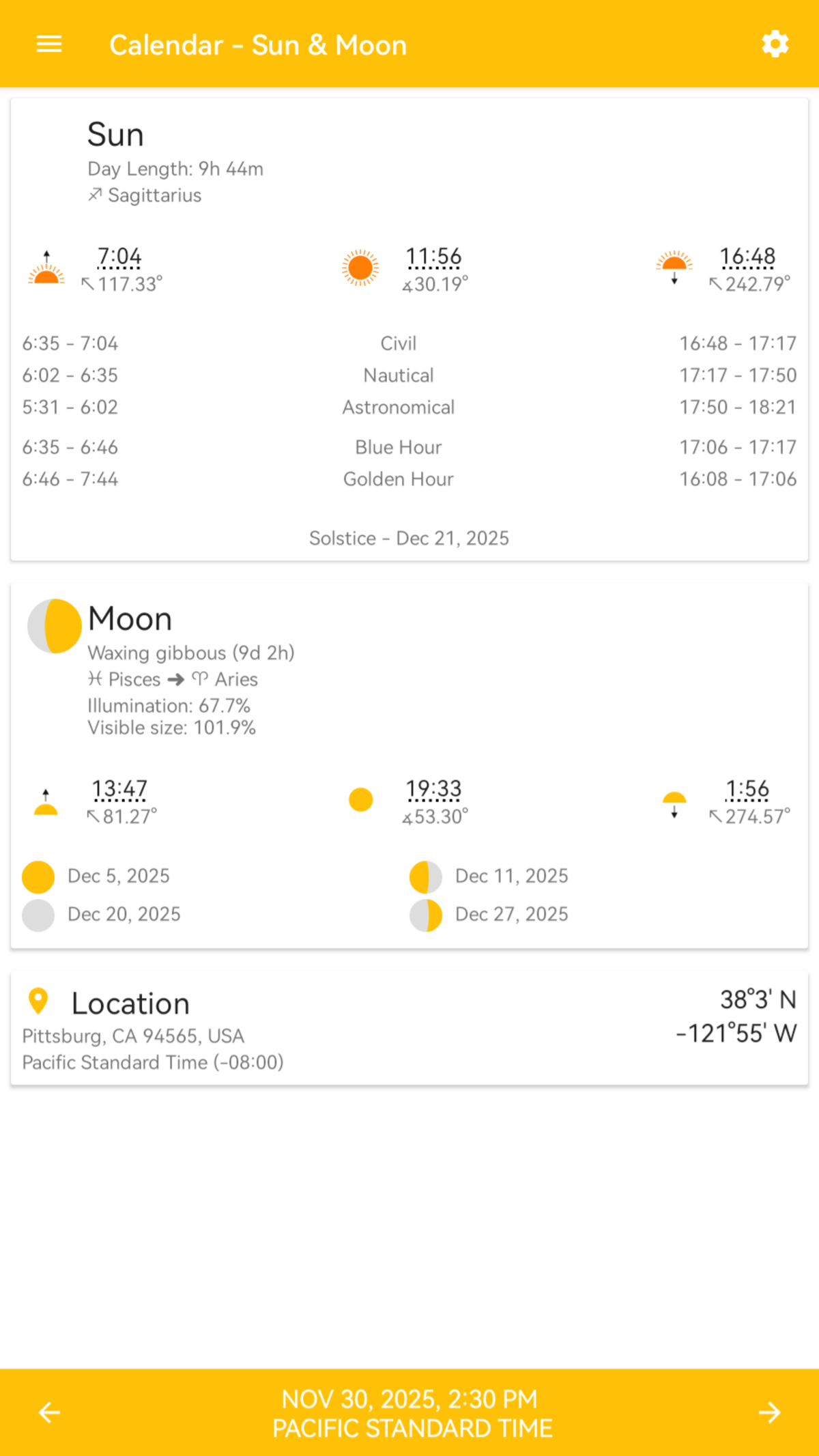Tap the moonrise icon beside 13:47
The height and width of the screenshot is (1456, 819).
46,801
